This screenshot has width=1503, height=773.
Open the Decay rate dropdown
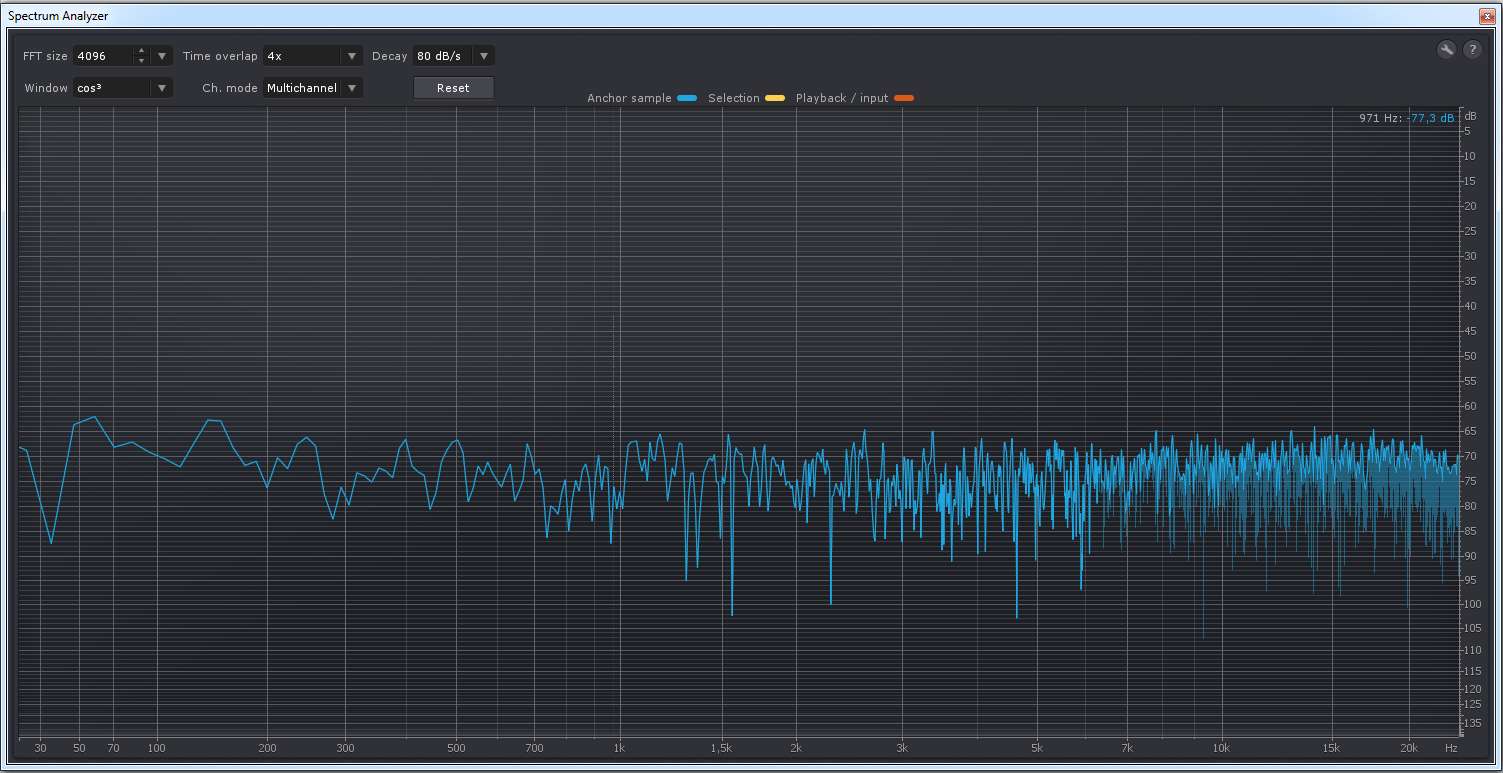pyautogui.click(x=484, y=56)
